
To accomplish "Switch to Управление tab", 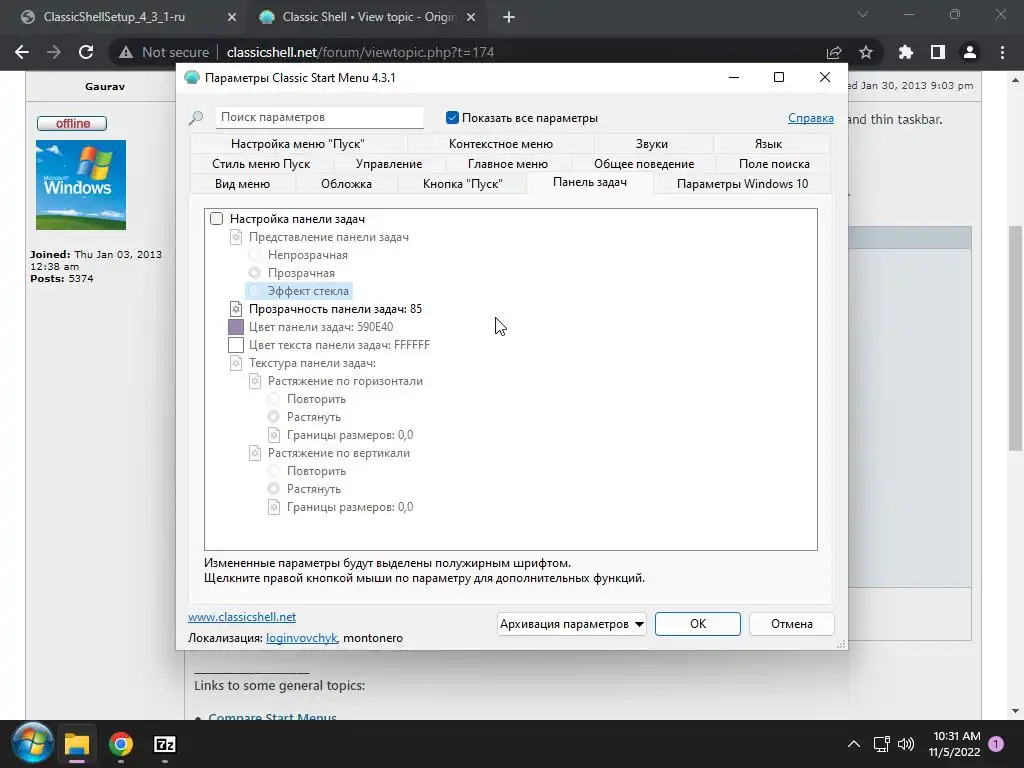I will tap(389, 164).
